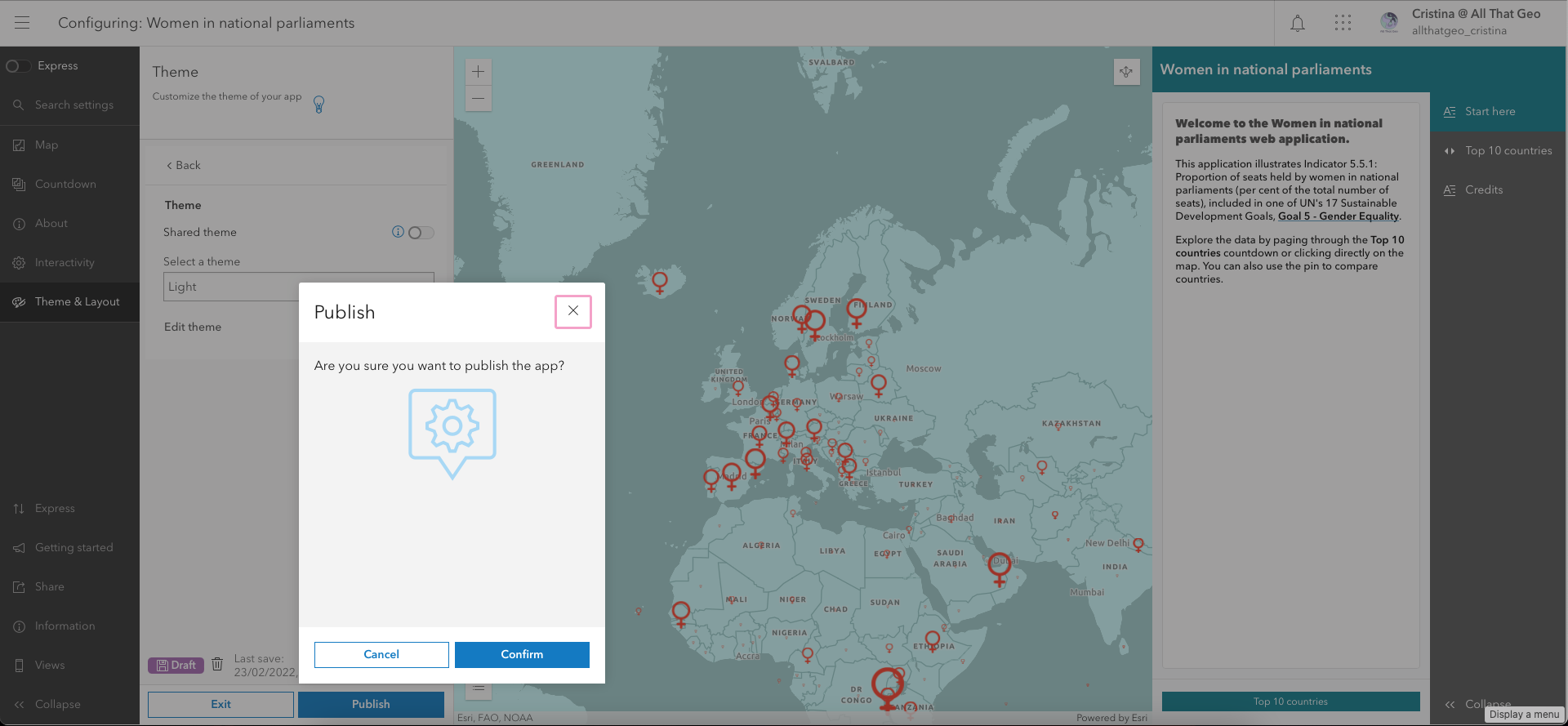Image resolution: width=1568 pixels, height=726 pixels.
Task: Open the Views option
Action: (x=69, y=665)
